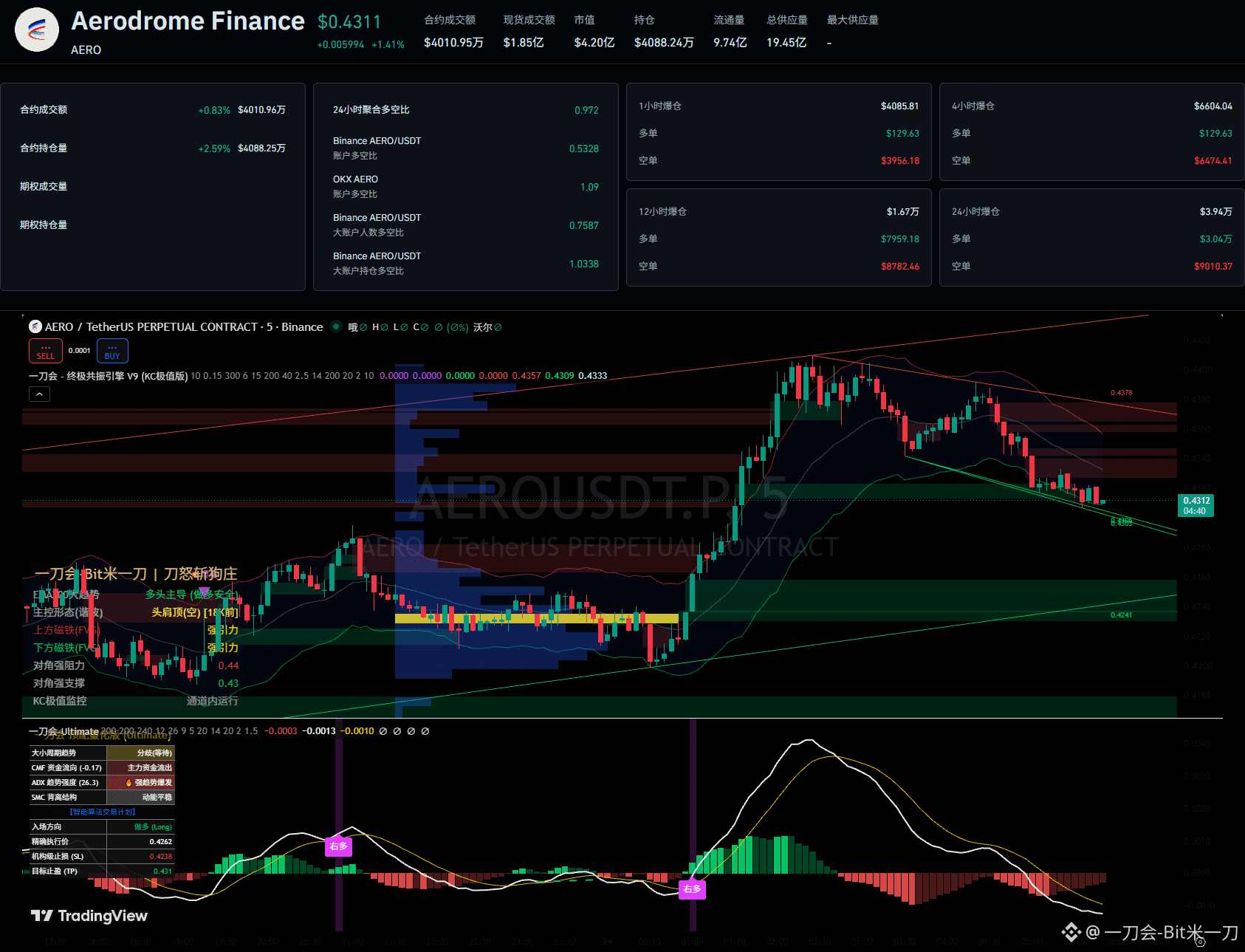Click the 期权持仓量 row label
Image resolution: width=1245 pixels, height=952 pixels.
[x=44, y=225]
